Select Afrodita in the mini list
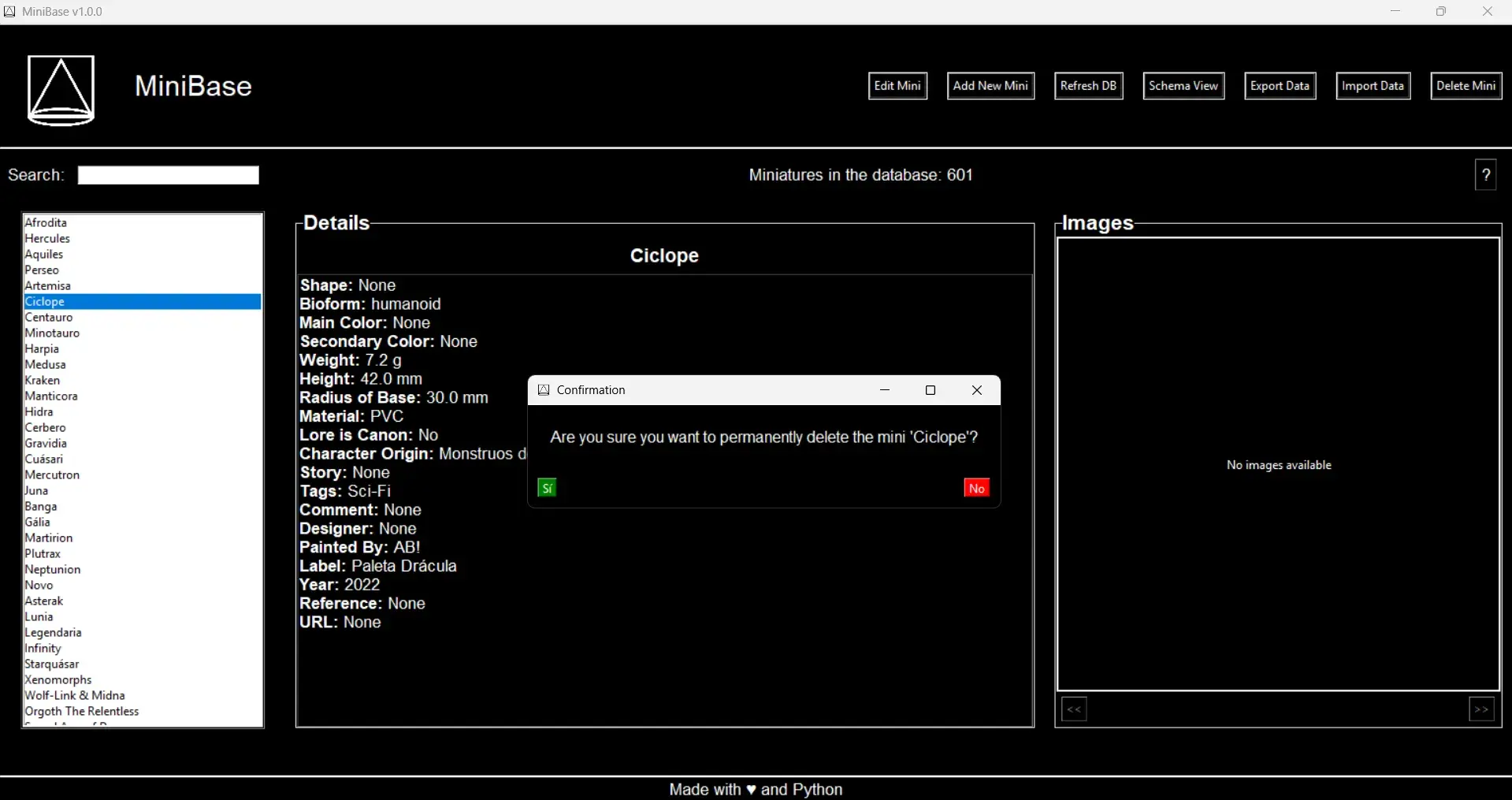Viewport: 1512px width, 800px height. (143, 223)
